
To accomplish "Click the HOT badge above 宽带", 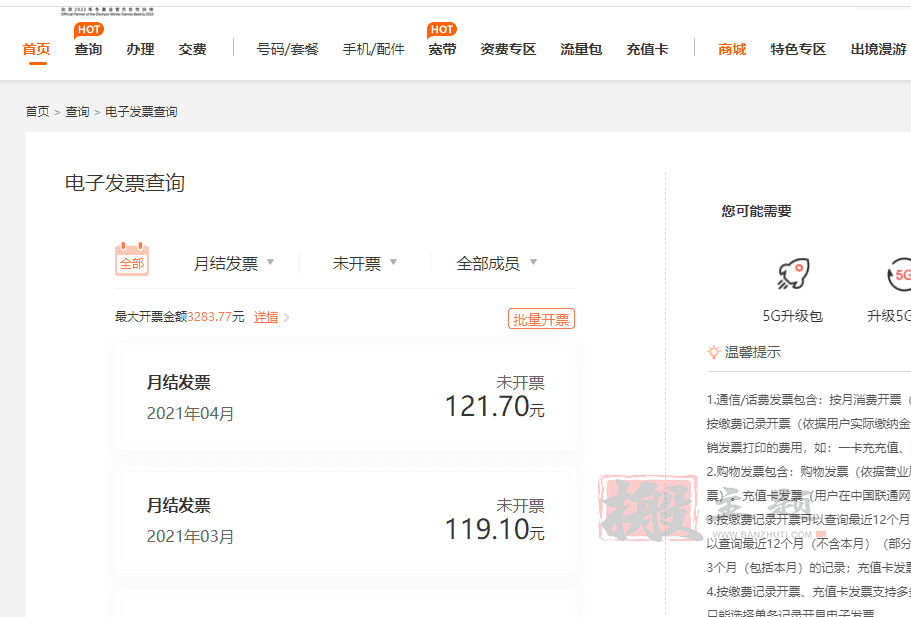I will [442, 30].
